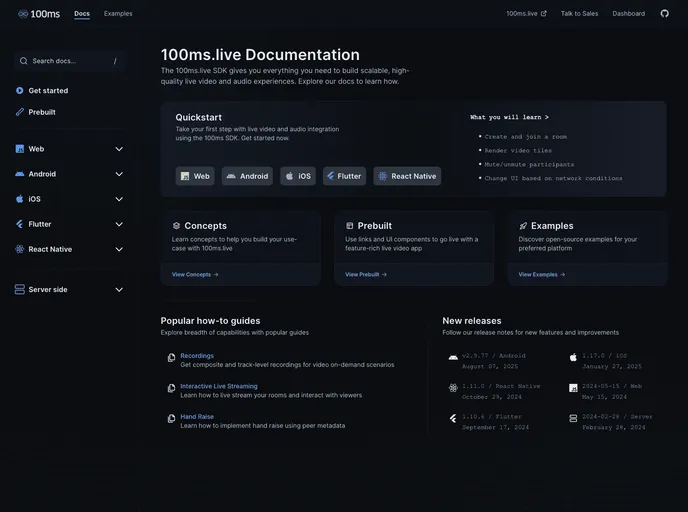Screen dimensions: 688x512
Task: Choose the Web quickstart button
Action: [195, 176]
